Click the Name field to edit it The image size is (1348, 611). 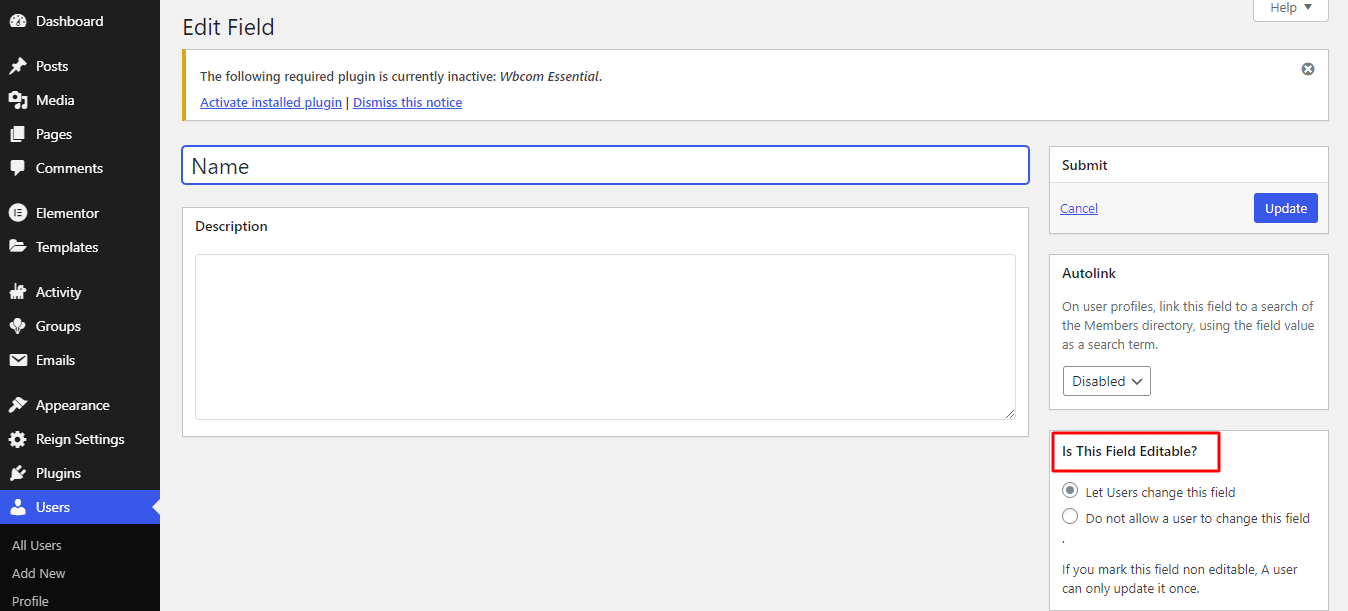[x=605, y=164]
